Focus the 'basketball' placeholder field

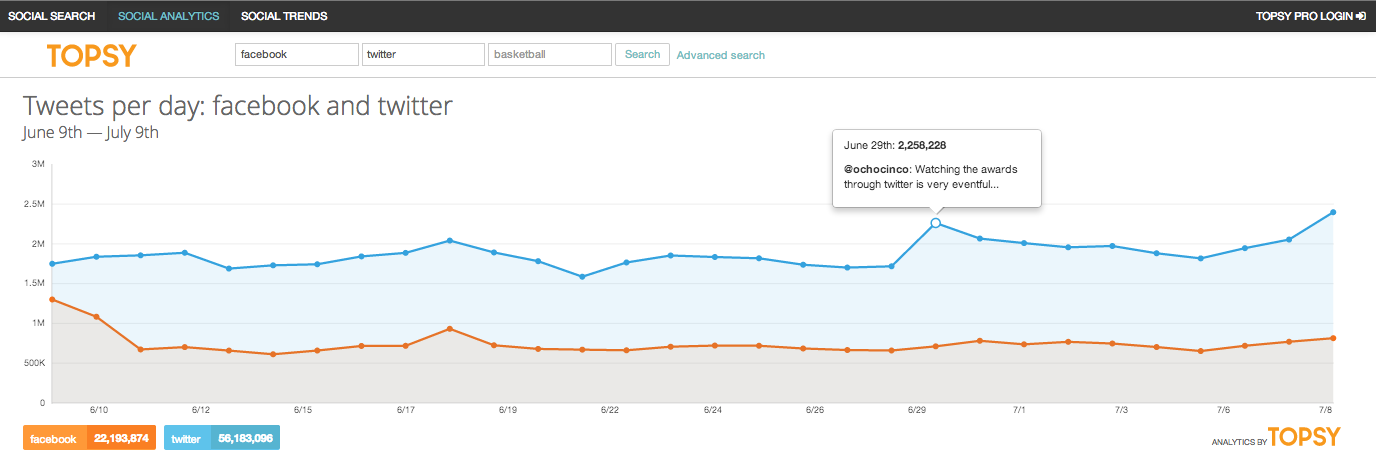[549, 54]
